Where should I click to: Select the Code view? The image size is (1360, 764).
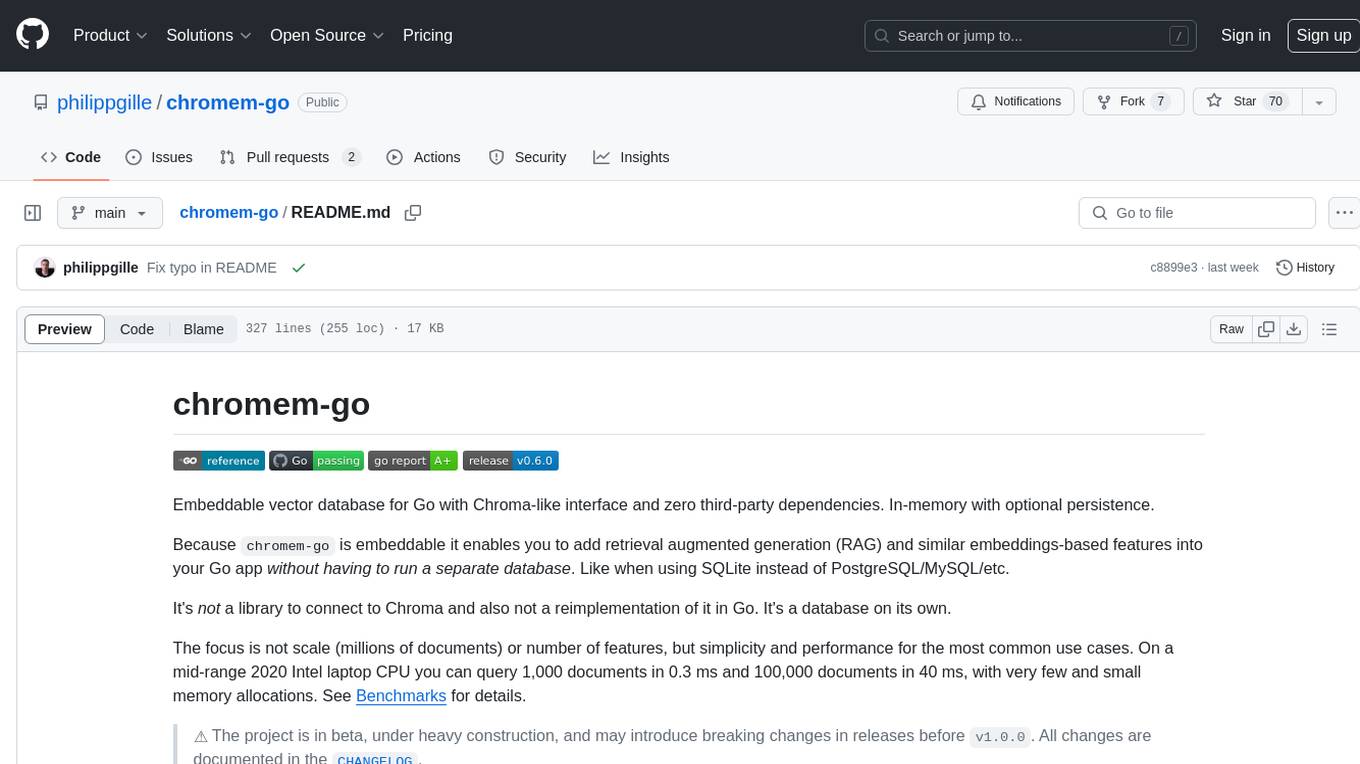[137, 329]
